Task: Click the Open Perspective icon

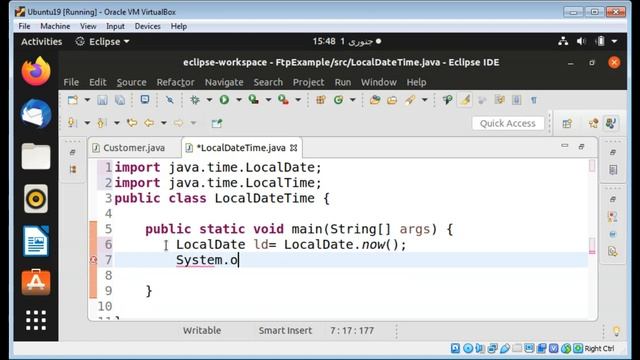Action: 567,123
